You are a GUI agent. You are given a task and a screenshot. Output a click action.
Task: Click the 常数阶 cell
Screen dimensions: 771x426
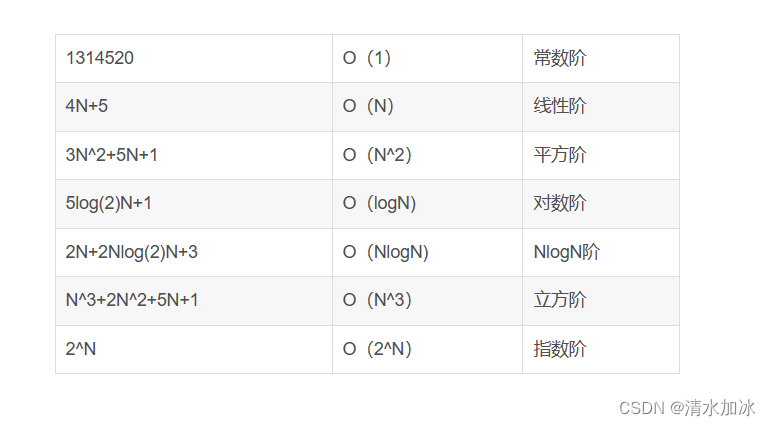(560, 59)
